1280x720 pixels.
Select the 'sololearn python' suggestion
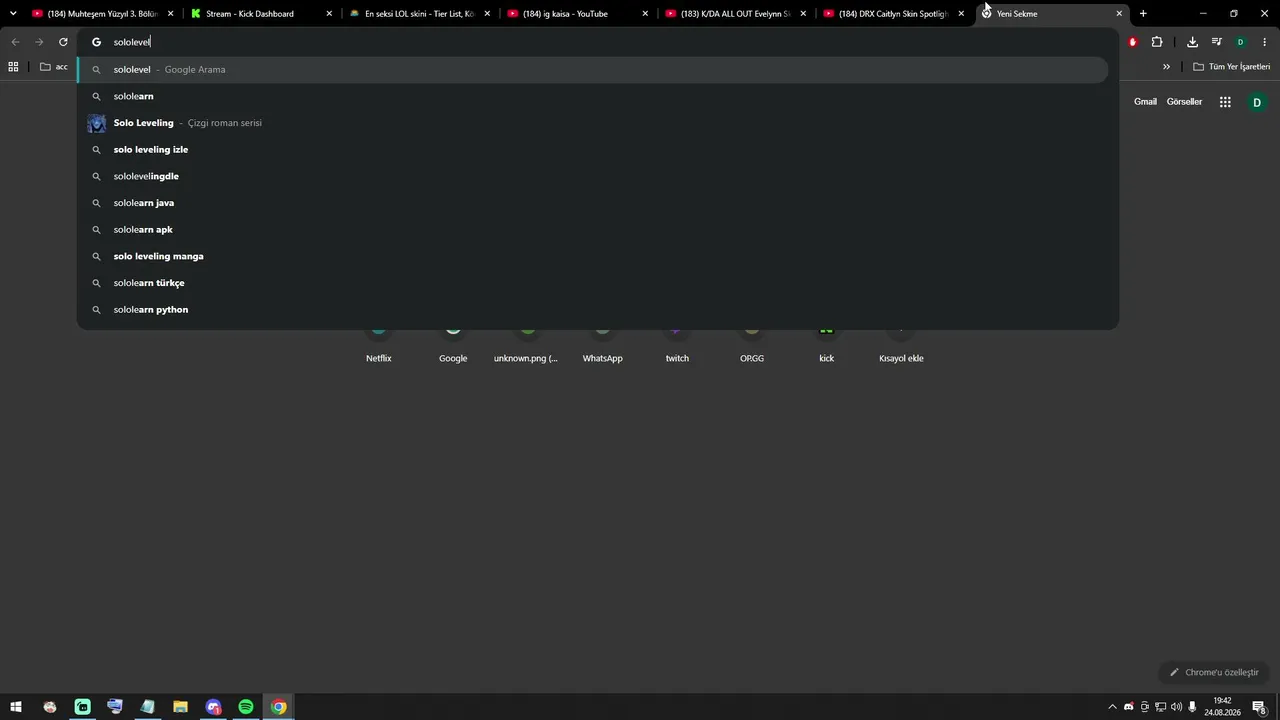tap(593, 310)
